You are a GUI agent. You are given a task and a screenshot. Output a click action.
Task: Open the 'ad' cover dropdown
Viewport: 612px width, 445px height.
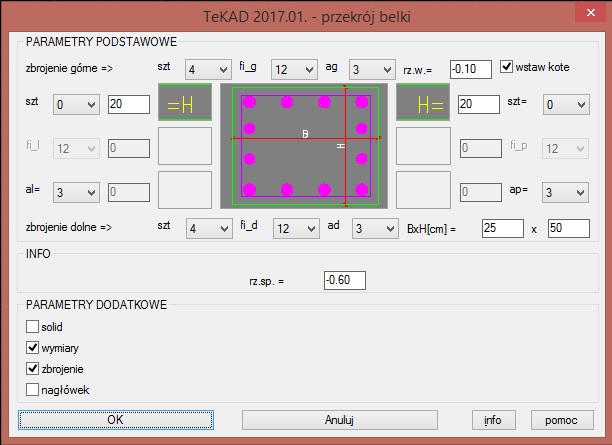tap(375, 228)
